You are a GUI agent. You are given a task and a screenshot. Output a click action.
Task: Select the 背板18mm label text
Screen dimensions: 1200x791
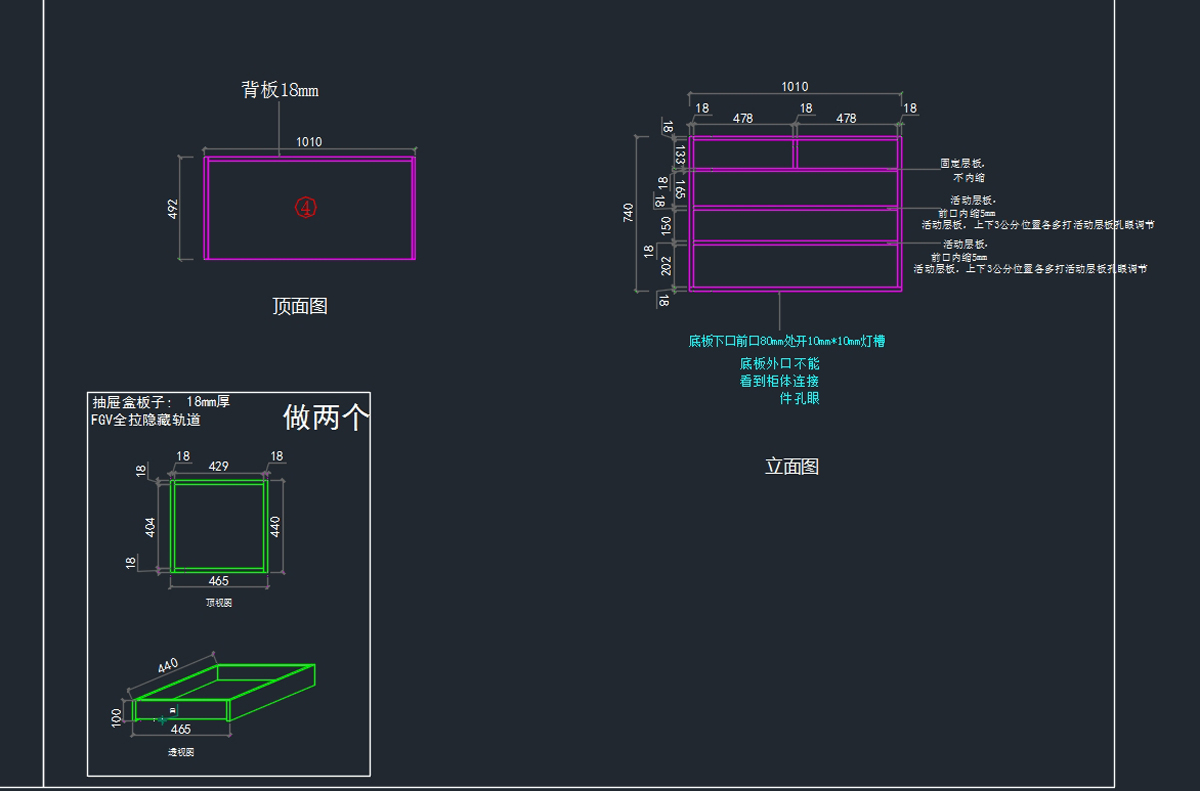tap(279, 90)
